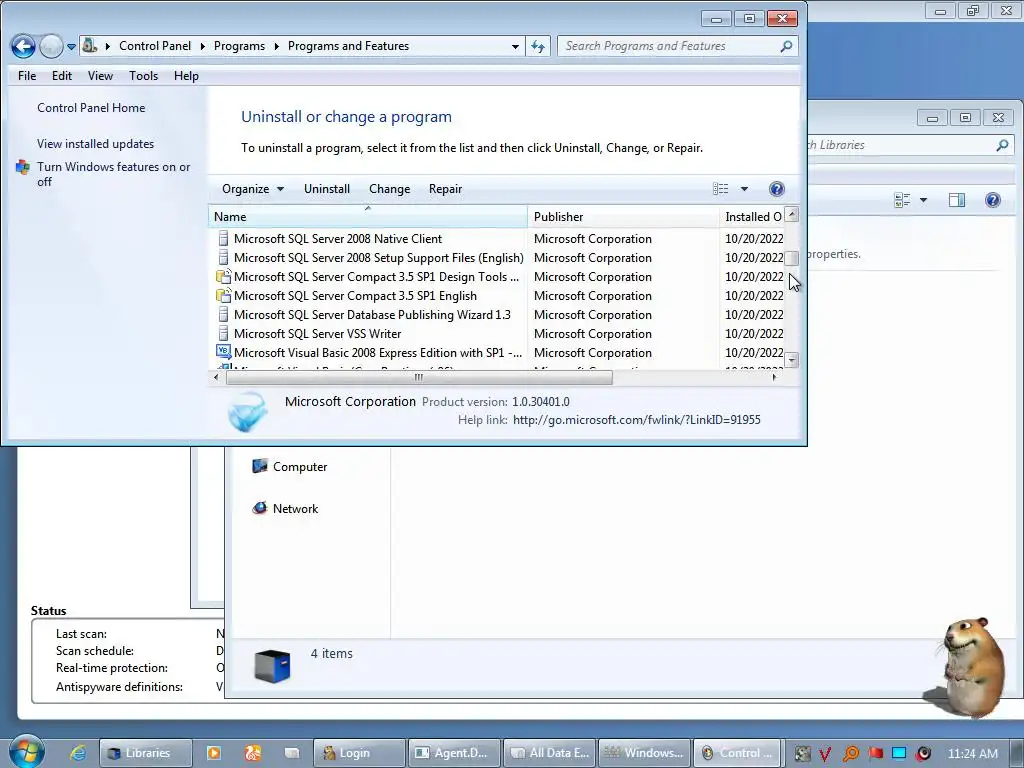1024x768 pixels.
Task: Click icon of SQL Server Compact 3.5 SP1 Design Tools
Action: (x=223, y=277)
